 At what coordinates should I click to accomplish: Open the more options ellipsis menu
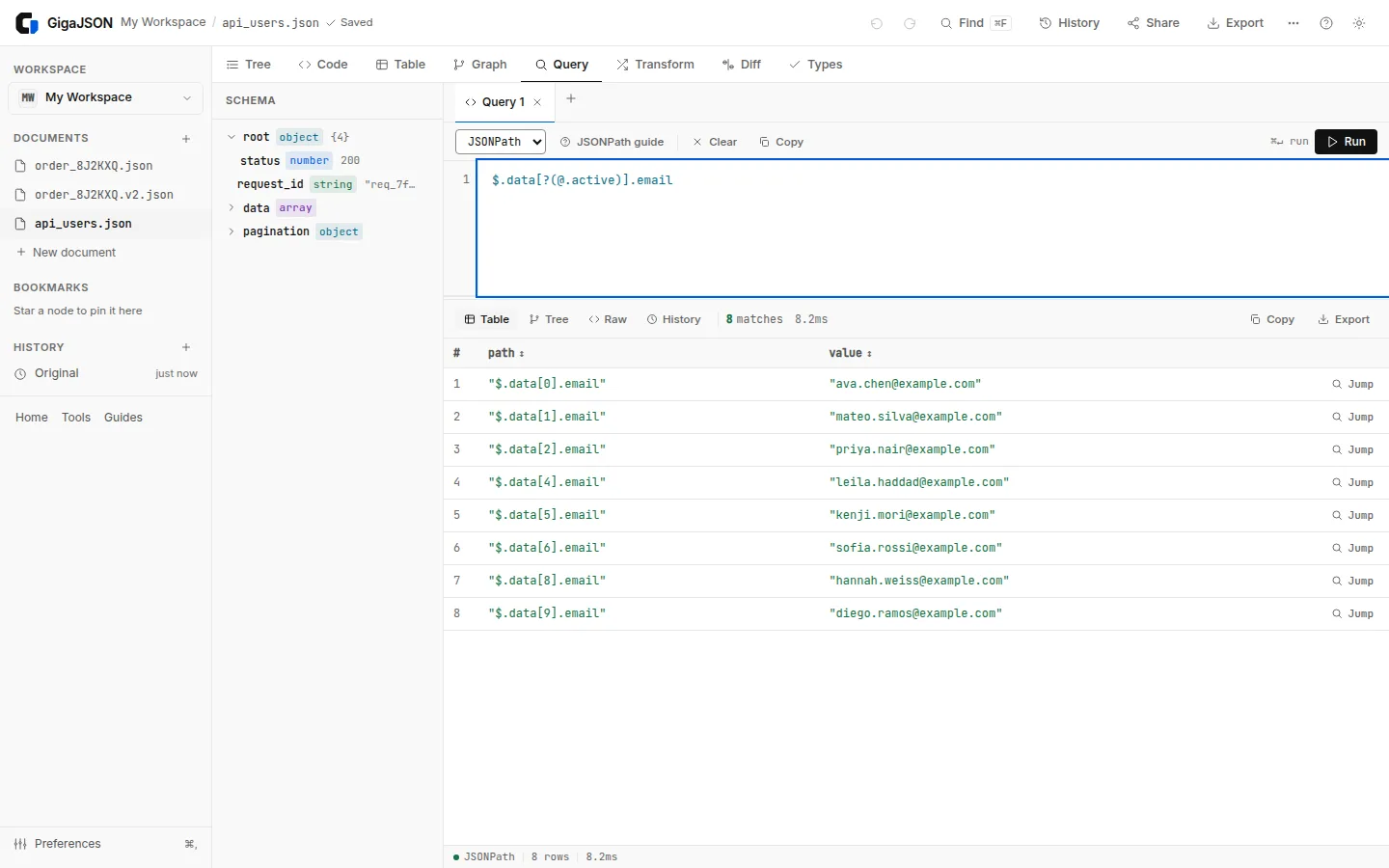click(x=1294, y=23)
